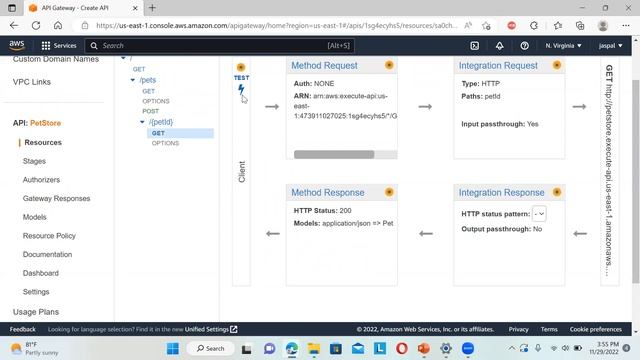Viewport: 640px width, 360px height.
Task: Click the orange dot on Method Request
Action: (389, 65)
